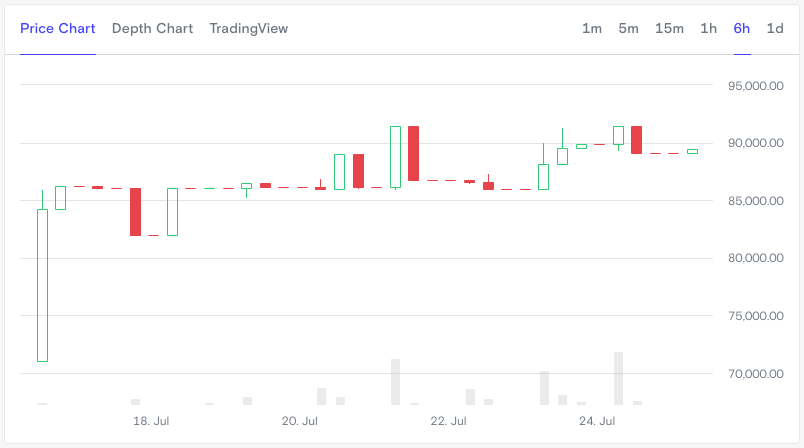This screenshot has width=804, height=448.
Task: Click the 20. Jul date label
Action: (299, 421)
